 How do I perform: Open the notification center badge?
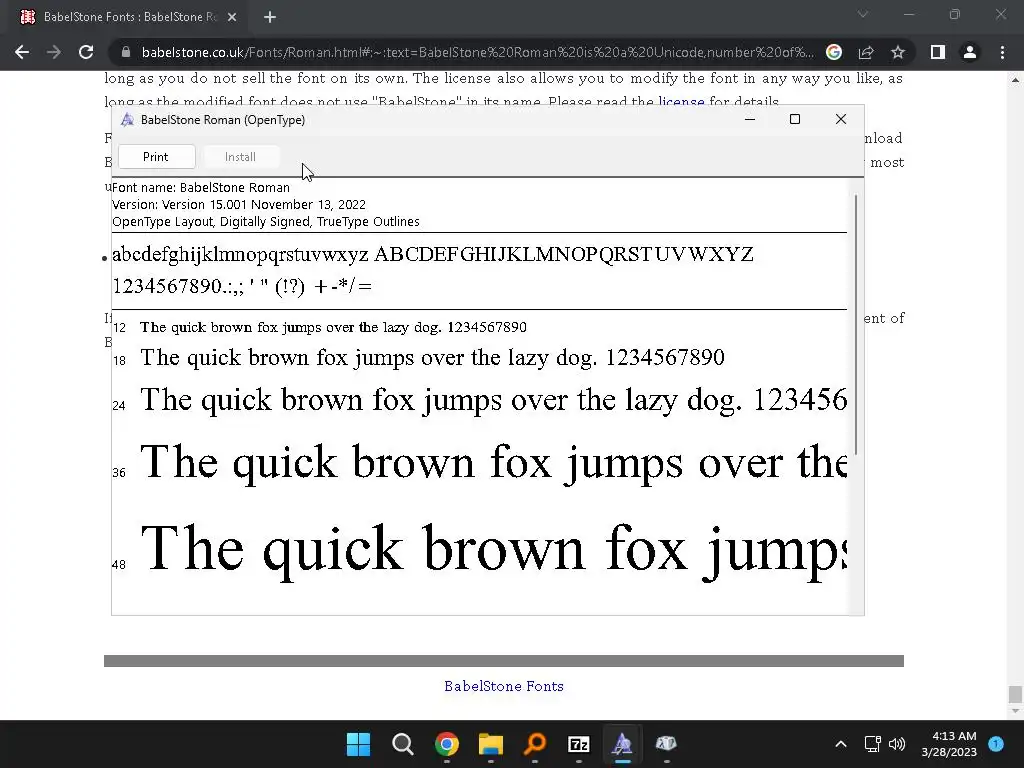[x=996, y=743]
